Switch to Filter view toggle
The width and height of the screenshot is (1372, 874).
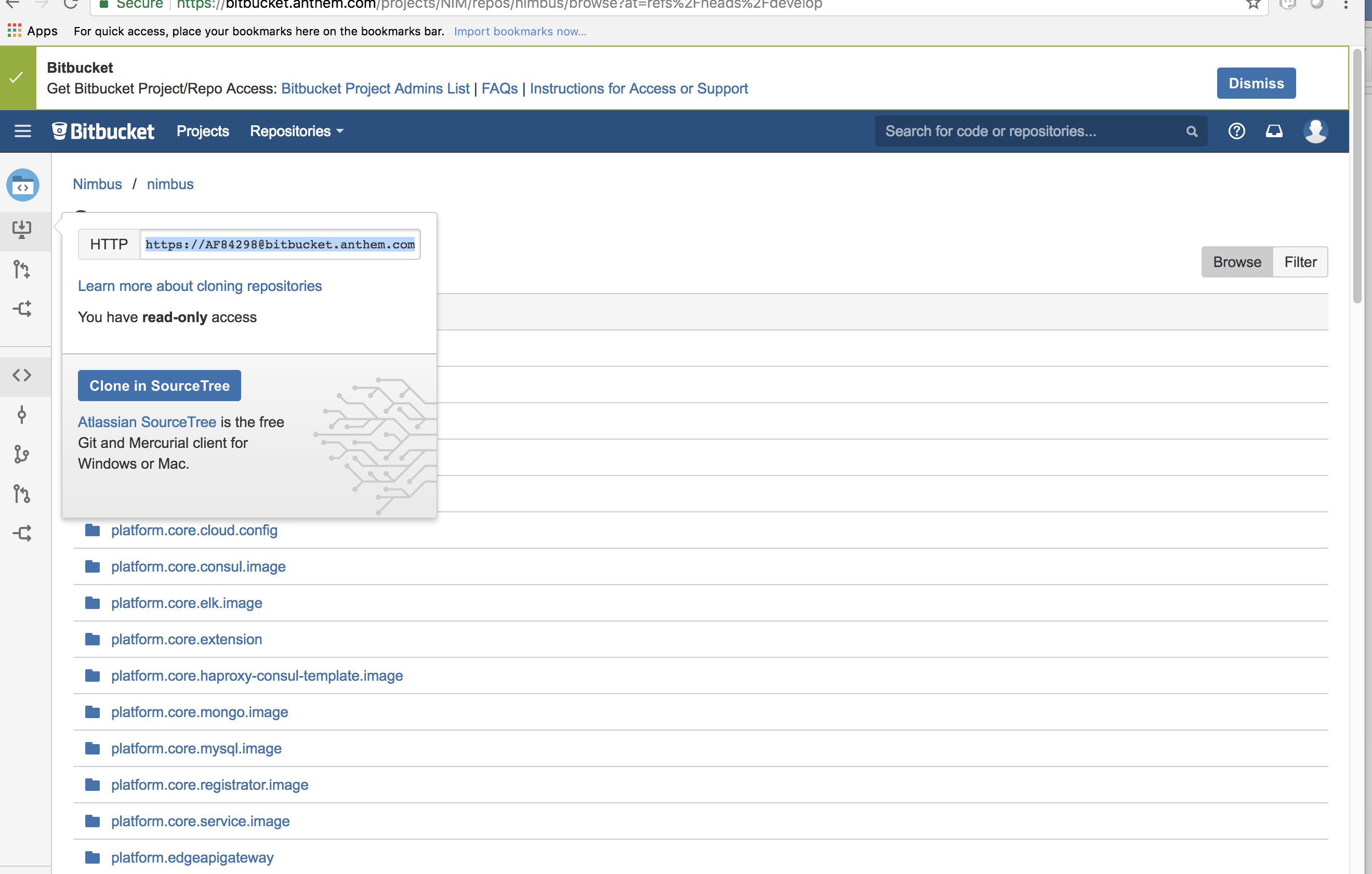point(1300,262)
